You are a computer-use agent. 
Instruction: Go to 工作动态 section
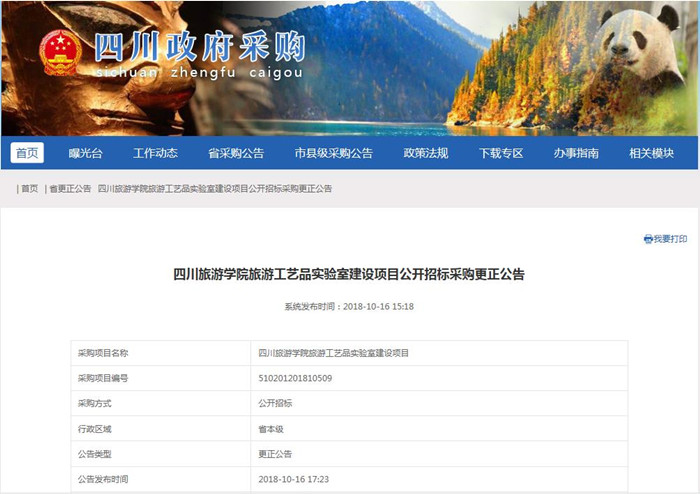(155, 153)
